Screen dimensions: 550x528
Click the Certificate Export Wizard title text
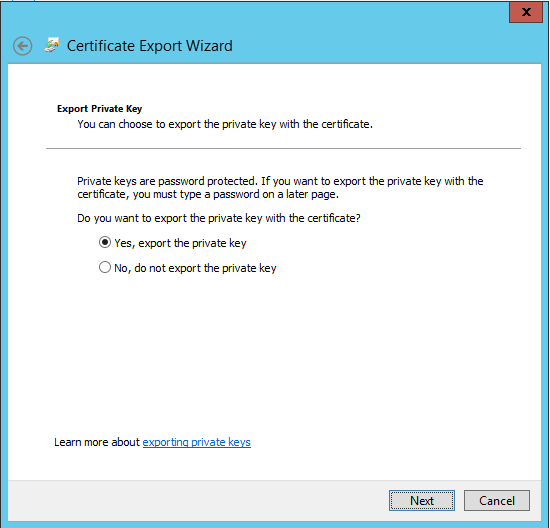pyautogui.click(x=150, y=46)
